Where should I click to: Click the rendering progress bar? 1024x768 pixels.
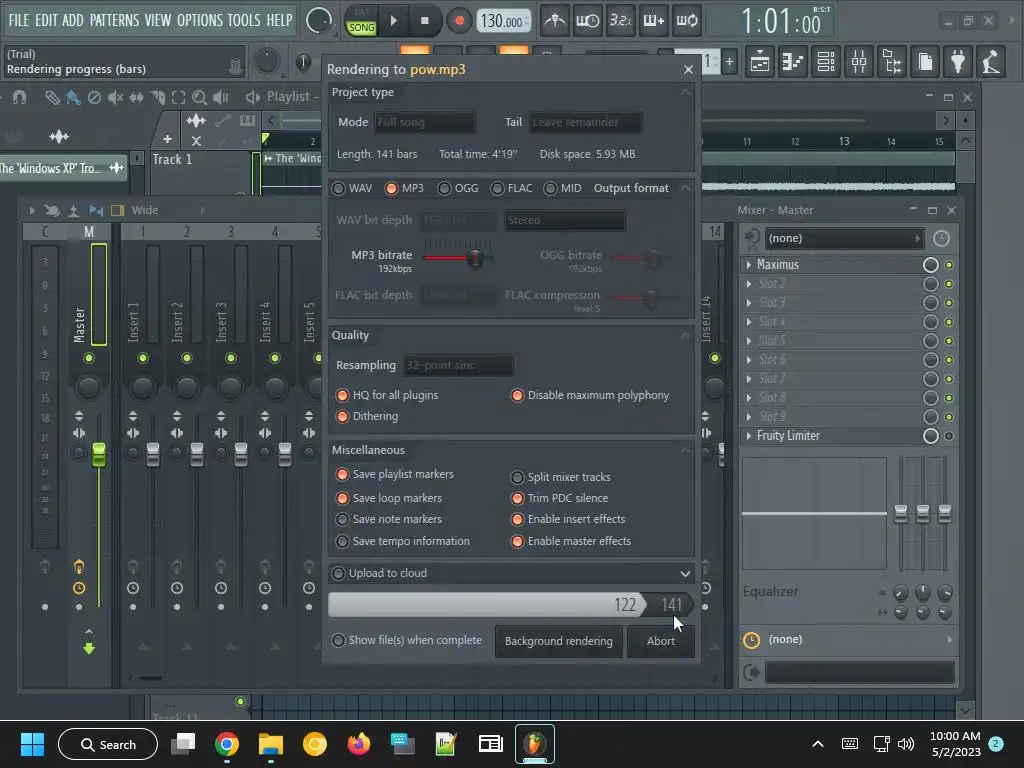point(511,605)
